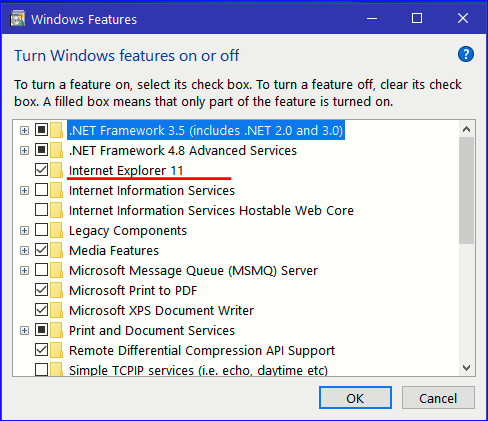Uncheck the Internet Explorer 11 checkbox
This screenshot has width=488, height=421.
41,170
